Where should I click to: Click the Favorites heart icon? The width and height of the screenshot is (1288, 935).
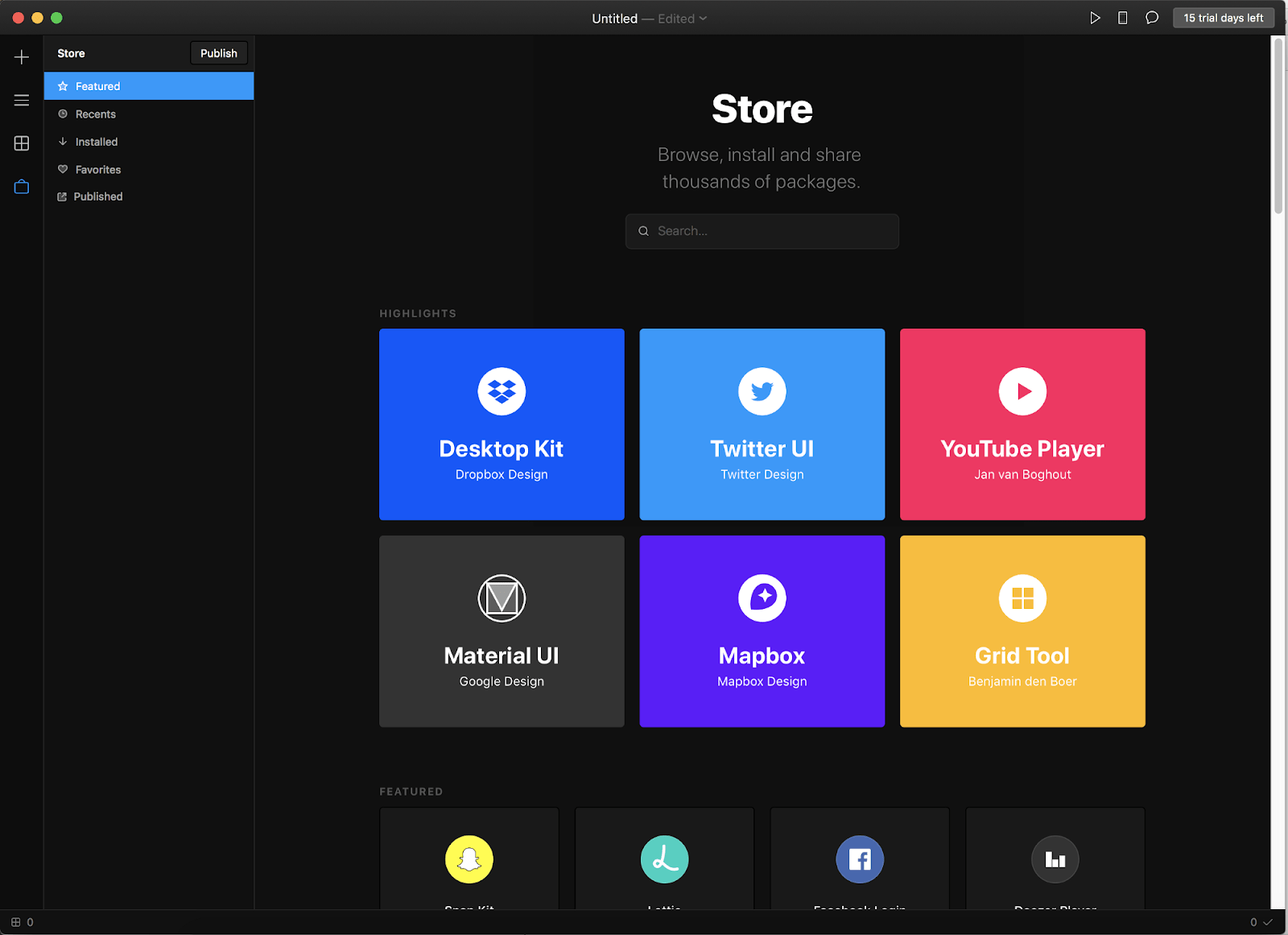click(x=63, y=169)
